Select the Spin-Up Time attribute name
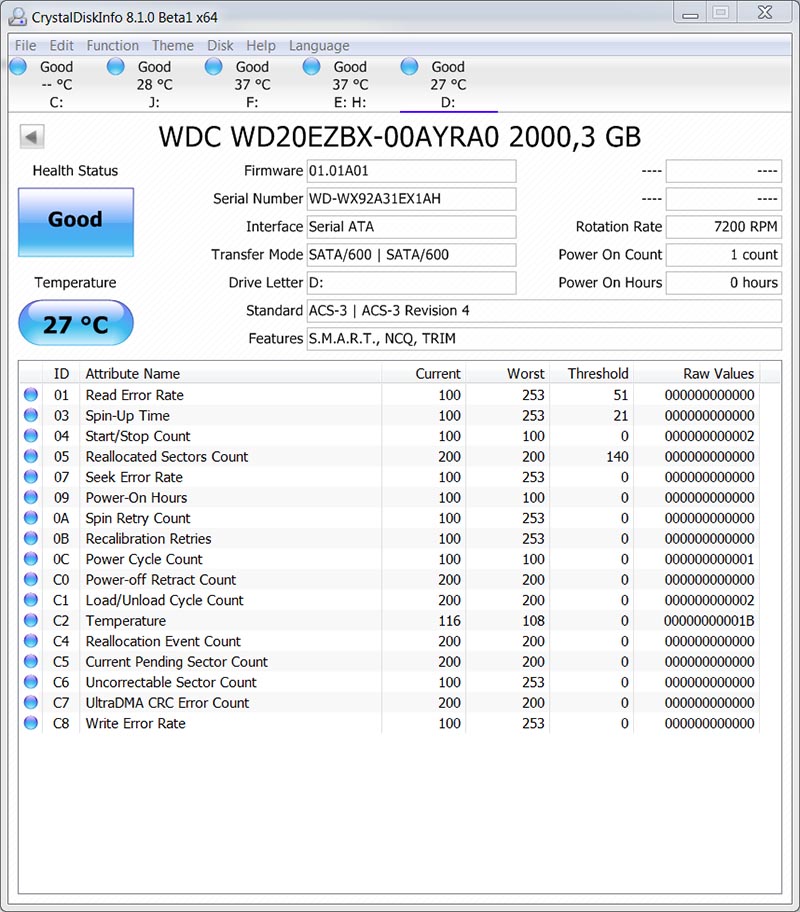 127,416
